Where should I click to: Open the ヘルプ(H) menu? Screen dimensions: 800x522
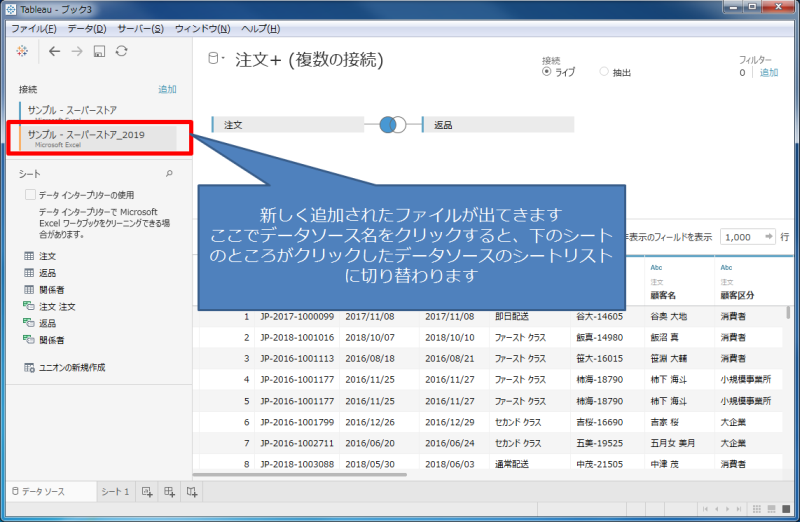(260, 29)
